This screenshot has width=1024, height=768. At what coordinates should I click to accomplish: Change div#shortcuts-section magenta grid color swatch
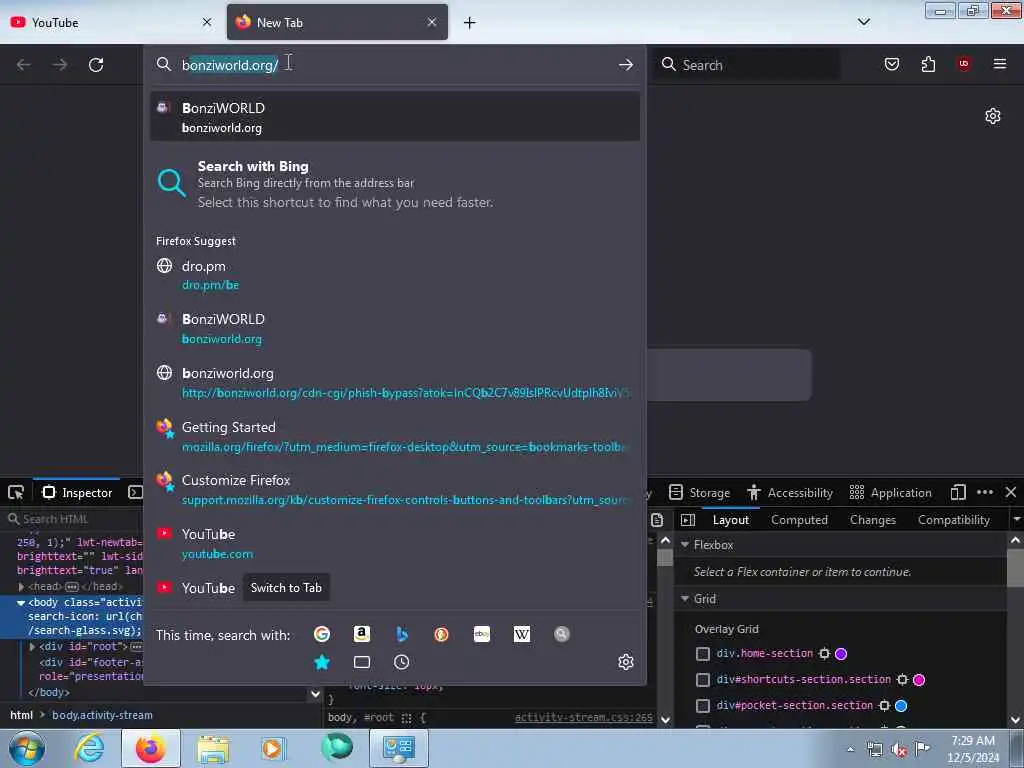tap(919, 679)
